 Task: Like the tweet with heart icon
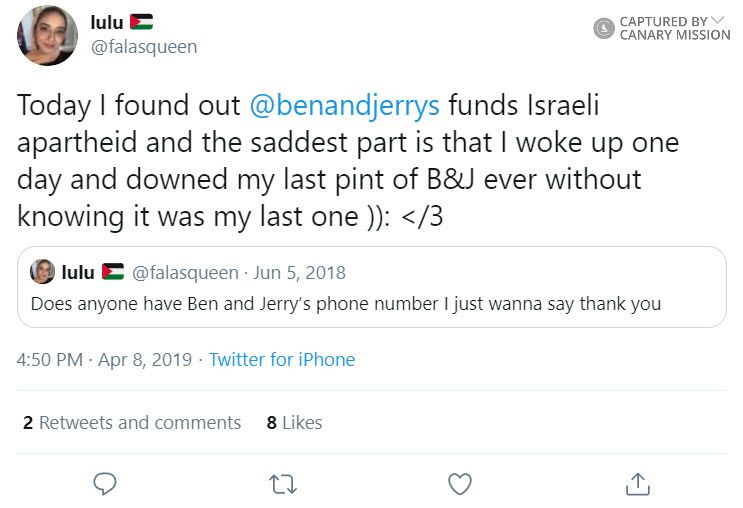(459, 484)
